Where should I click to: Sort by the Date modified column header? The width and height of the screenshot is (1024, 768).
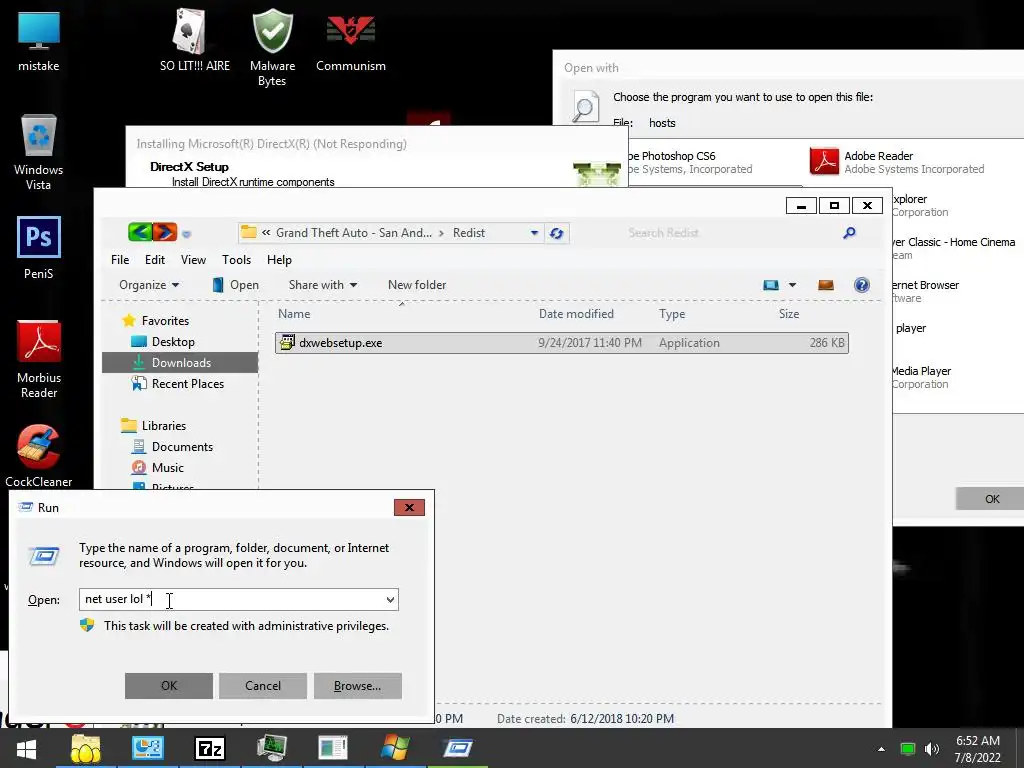click(576, 313)
